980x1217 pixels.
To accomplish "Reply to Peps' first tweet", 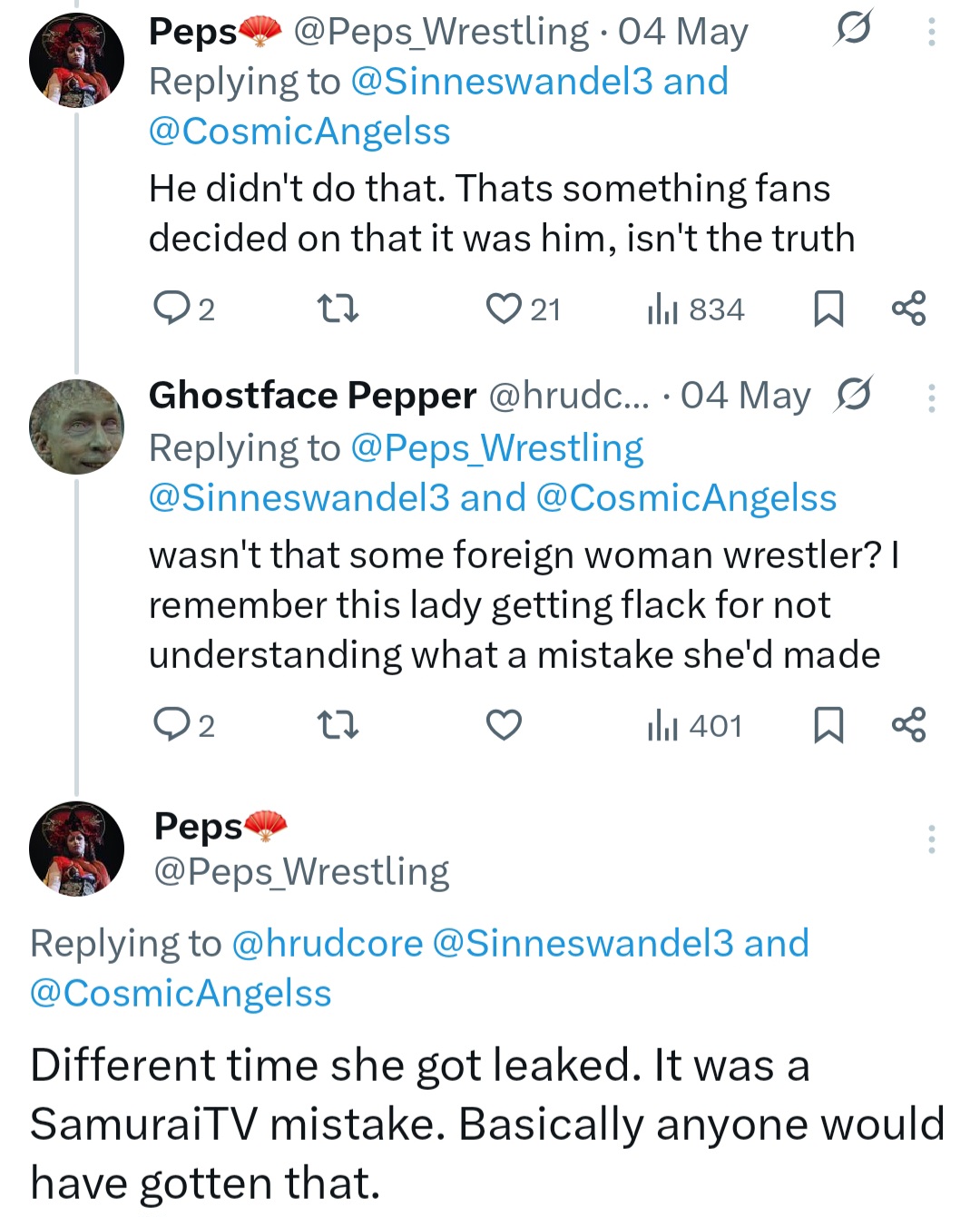I will [x=171, y=309].
